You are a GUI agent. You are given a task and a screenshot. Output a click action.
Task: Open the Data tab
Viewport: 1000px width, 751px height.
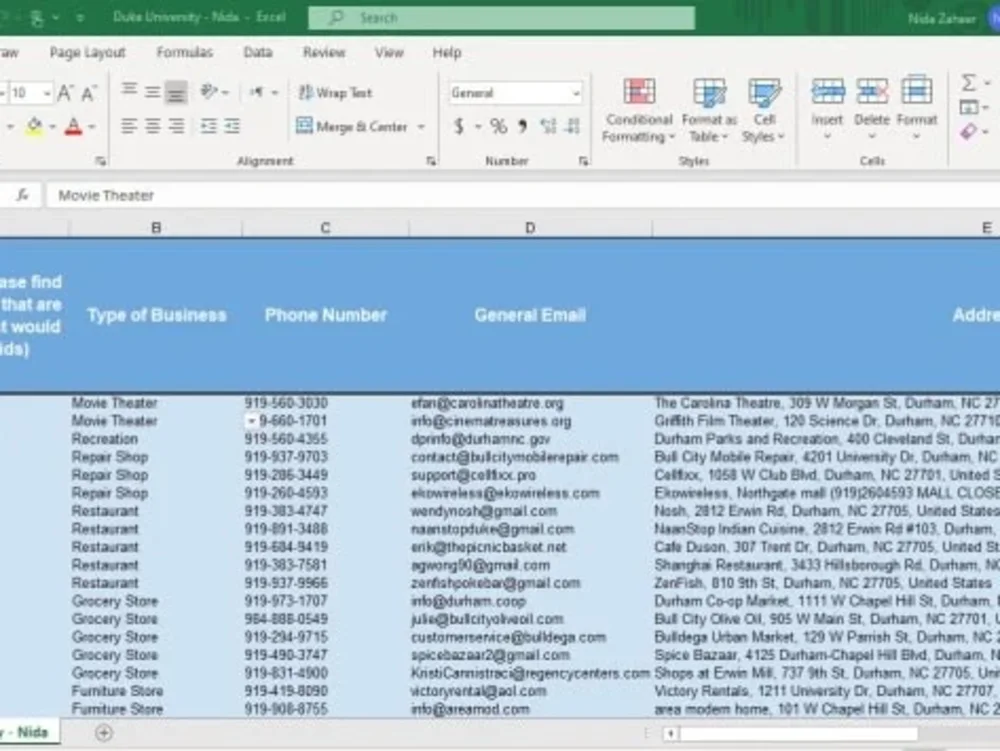click(258, 52)
